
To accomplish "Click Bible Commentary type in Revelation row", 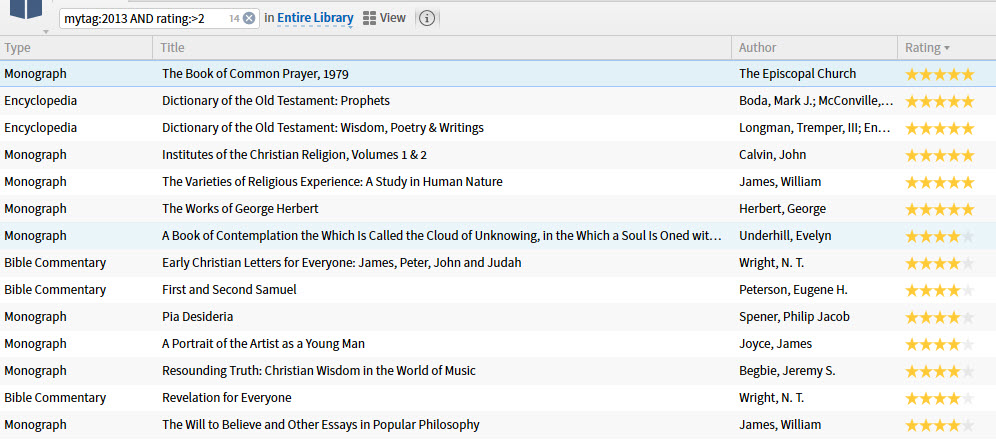I will click(x=55, y=398).
